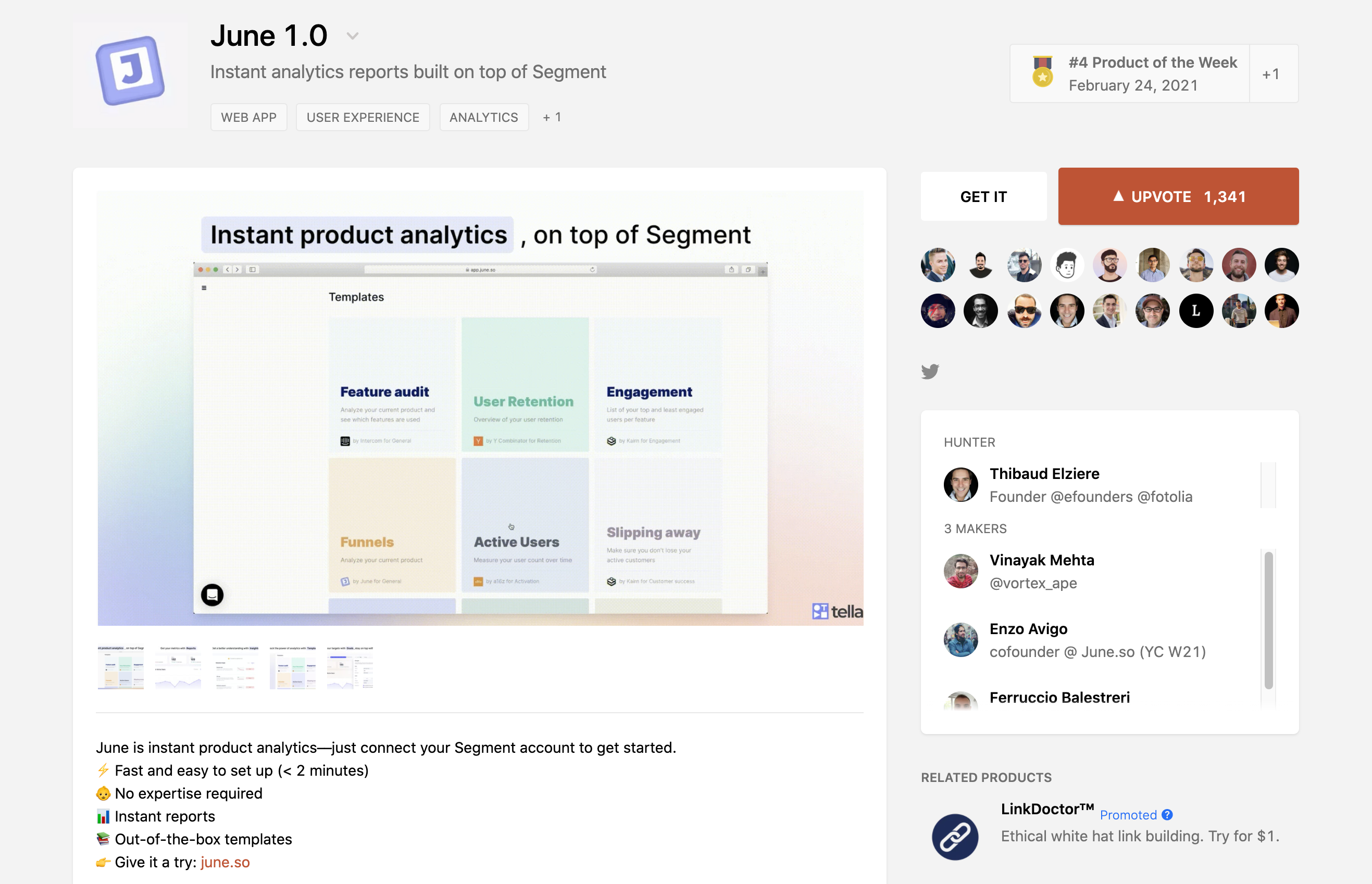This screenshot has width=1372, height=884.
Task: Open the upvoter avatar with sunglasses and beard
Action: (1024, 311)
